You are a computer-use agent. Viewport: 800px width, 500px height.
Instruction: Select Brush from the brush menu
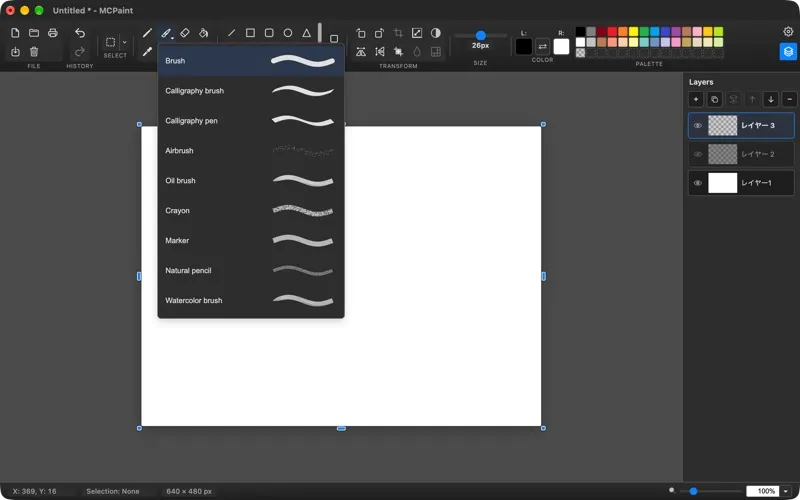[251, 61]
